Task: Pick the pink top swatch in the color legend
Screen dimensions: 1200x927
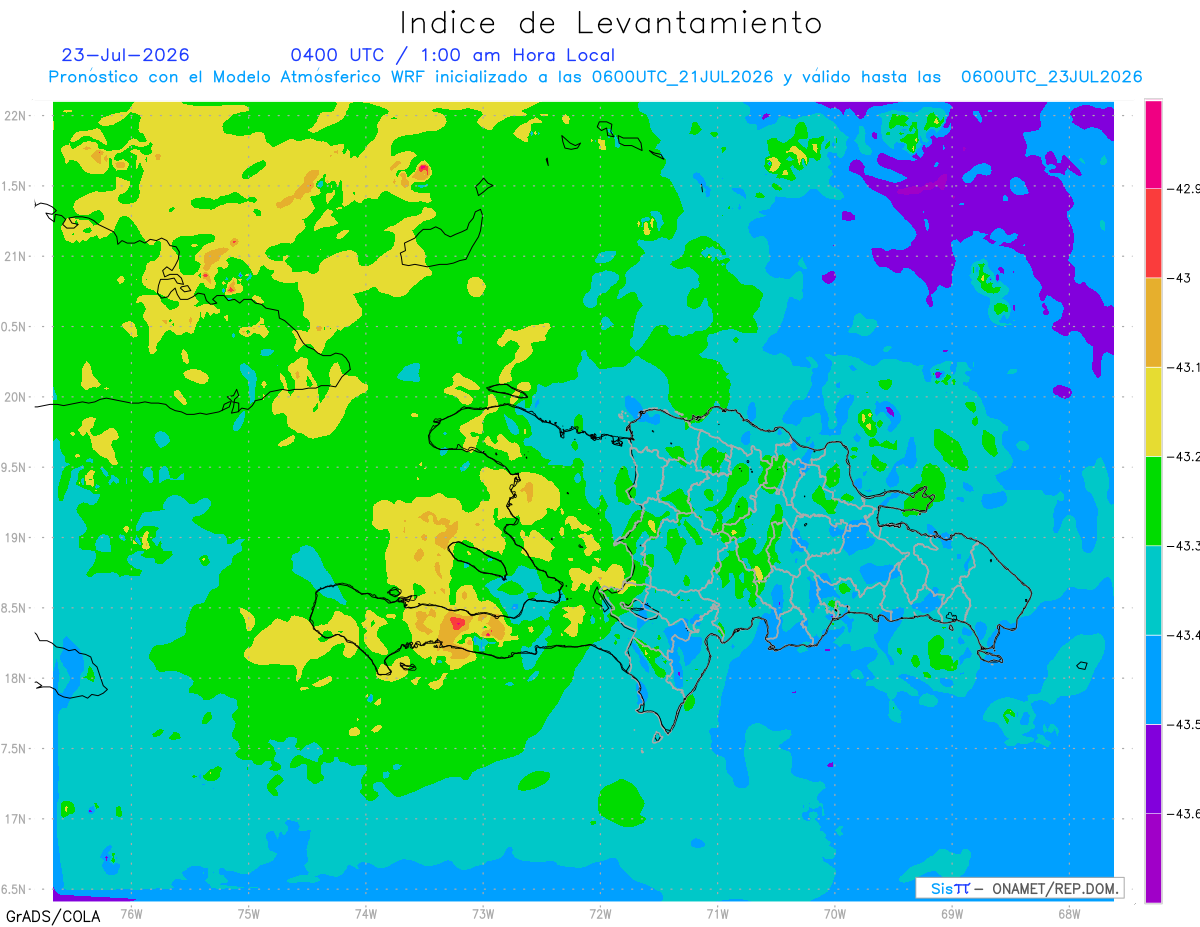Action: click(x=1153, y=144)
